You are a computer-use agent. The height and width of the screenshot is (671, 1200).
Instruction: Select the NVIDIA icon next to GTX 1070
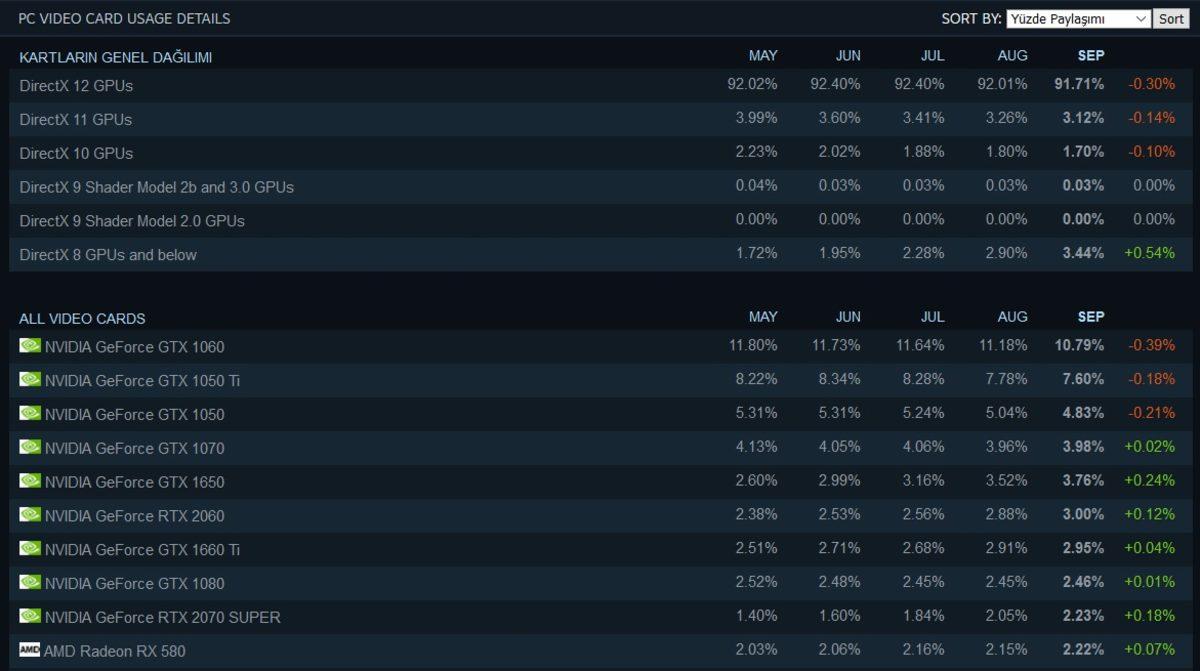click(31, 448)
